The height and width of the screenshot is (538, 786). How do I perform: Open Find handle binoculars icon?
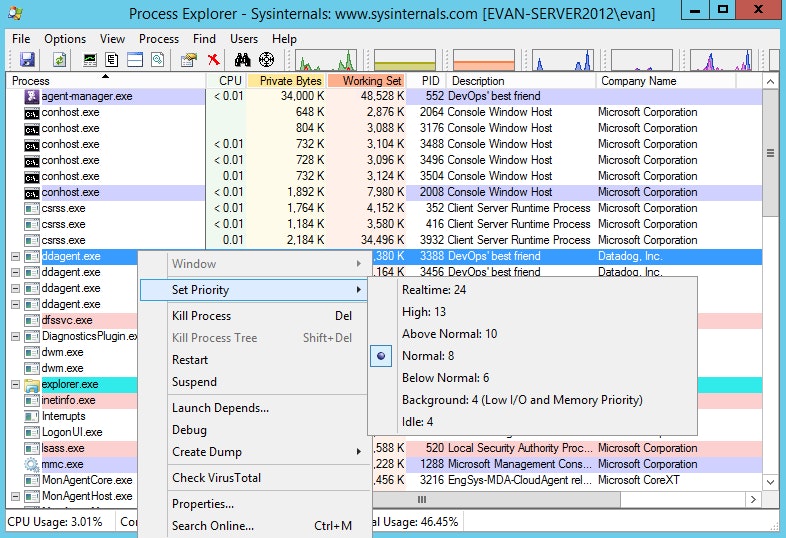tap(243, 60)
